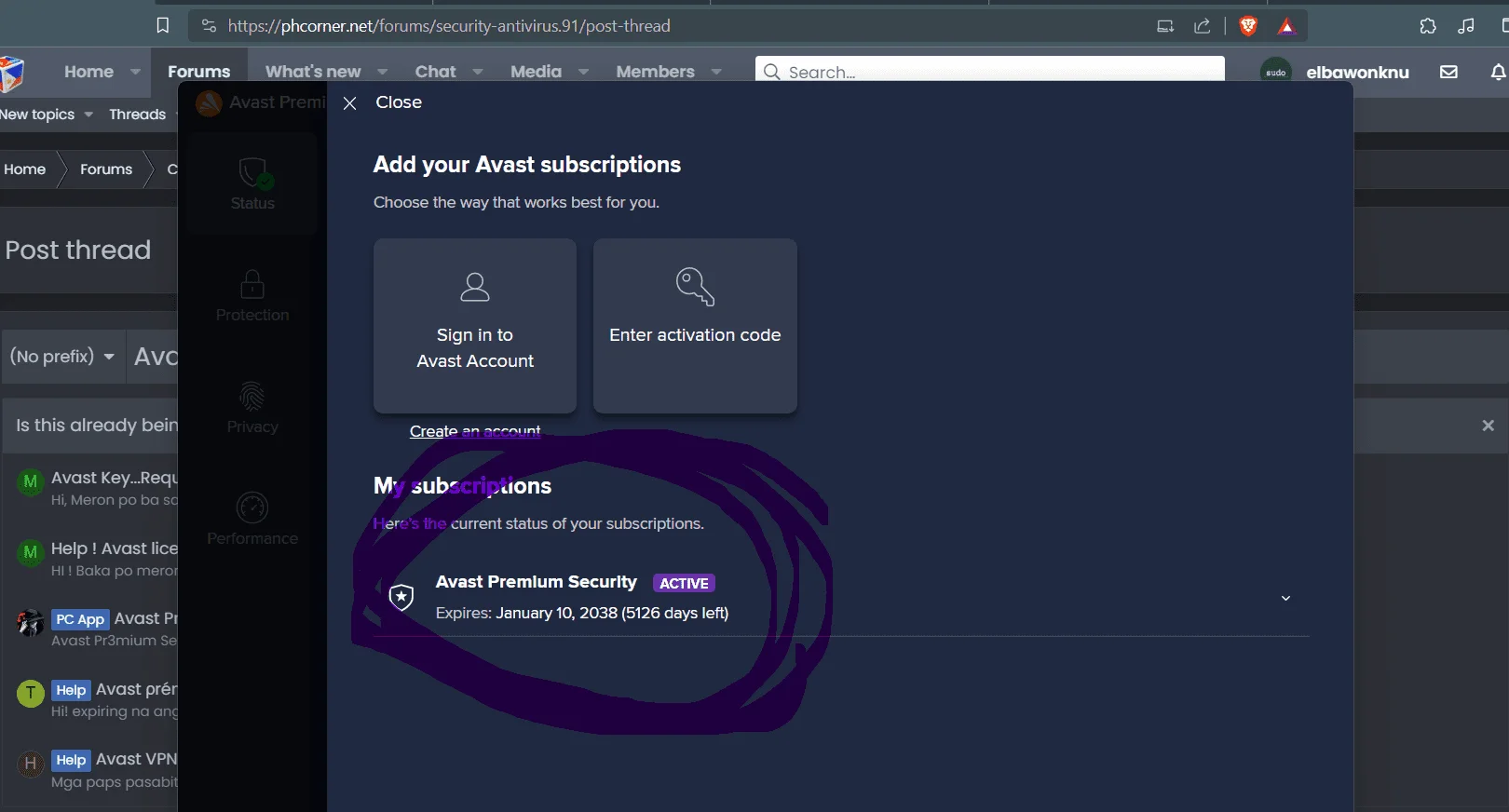Dismiss the similar threads suggestion panel
The height and width of the screenshot is (812, 1509).
coord(1488,426)
